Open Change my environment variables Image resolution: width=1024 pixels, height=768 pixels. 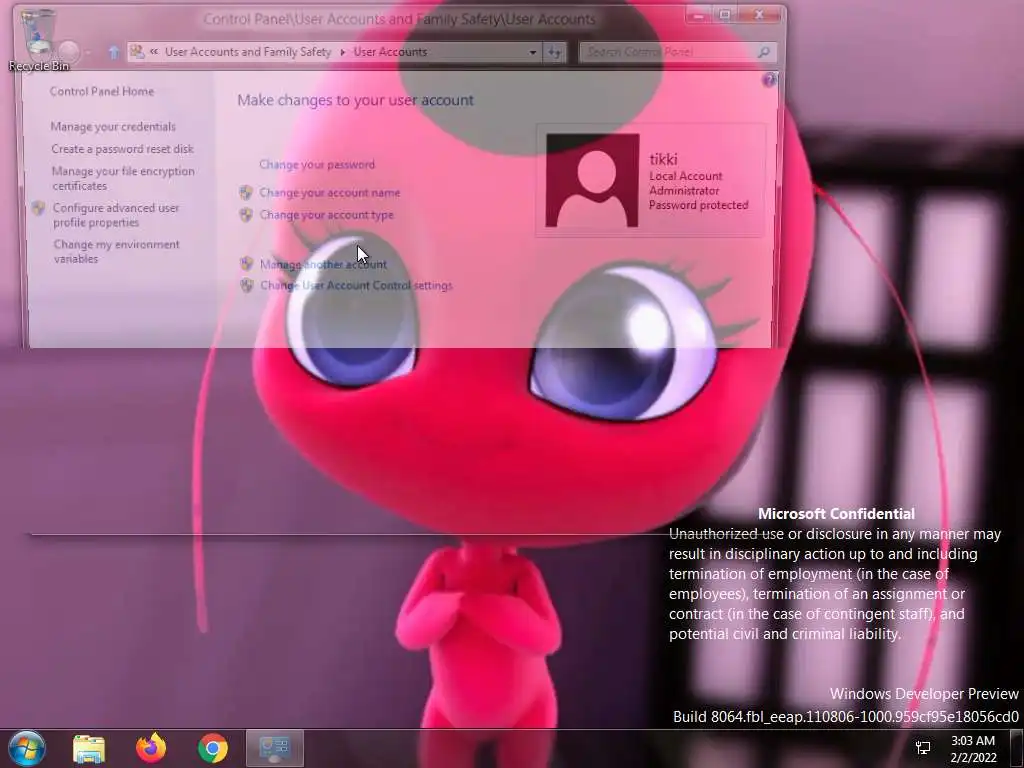(116, 251)
